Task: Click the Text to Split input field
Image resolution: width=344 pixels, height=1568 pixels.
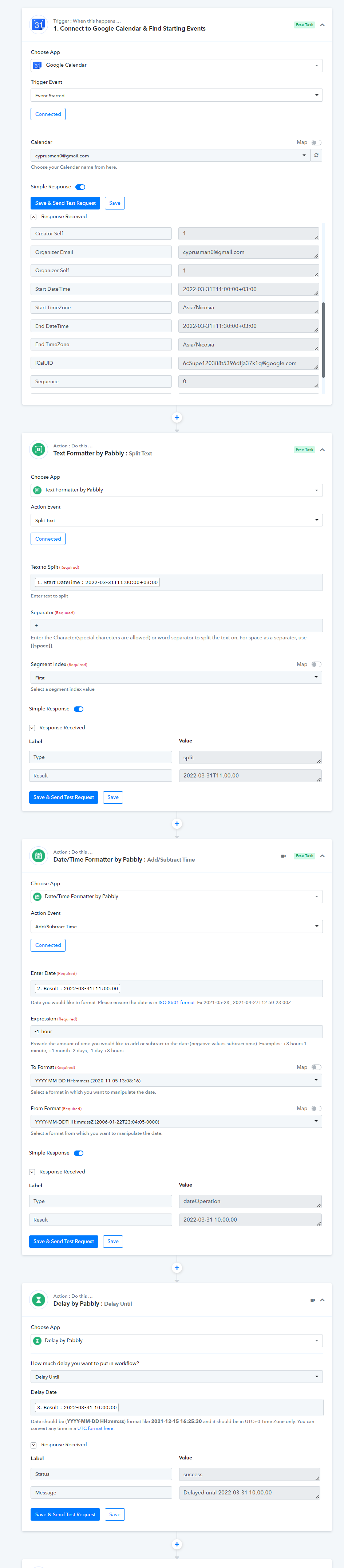Action: 176,583
